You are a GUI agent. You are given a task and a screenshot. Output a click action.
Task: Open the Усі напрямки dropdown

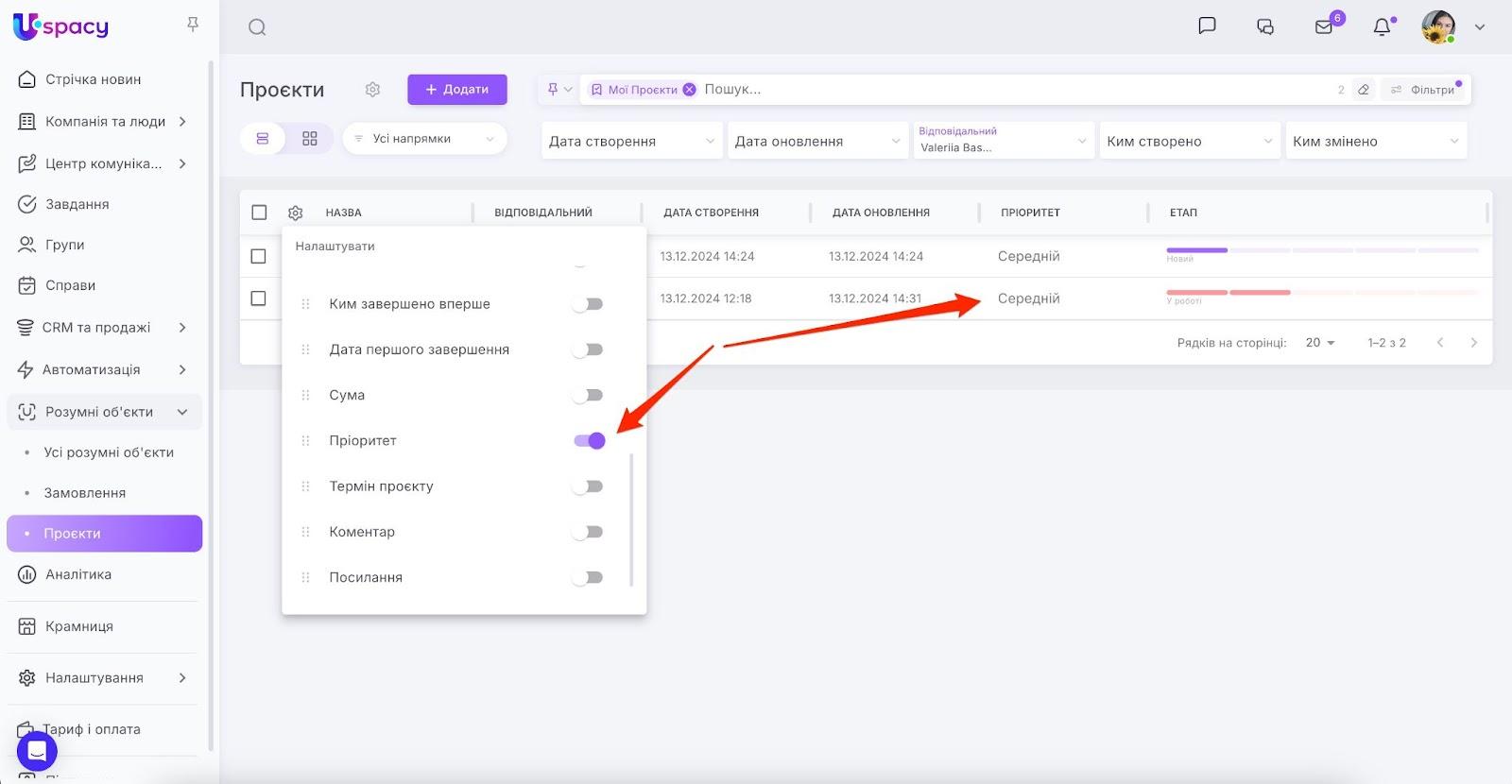point(424,139)
